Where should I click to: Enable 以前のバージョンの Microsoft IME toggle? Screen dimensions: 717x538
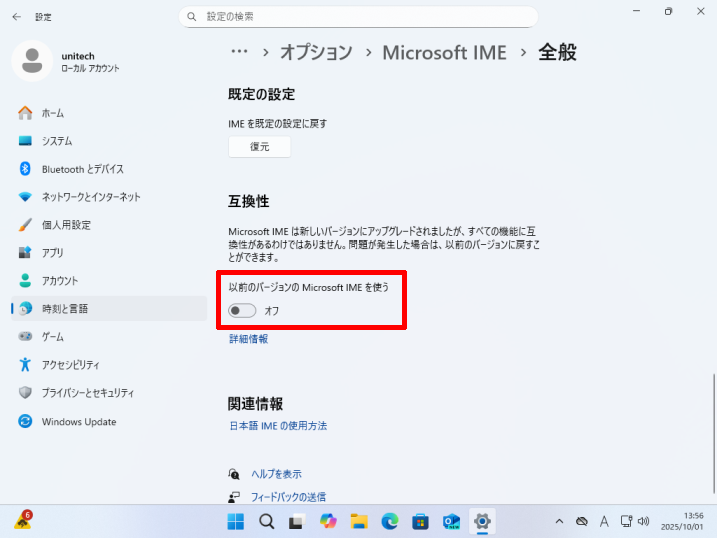242,311
